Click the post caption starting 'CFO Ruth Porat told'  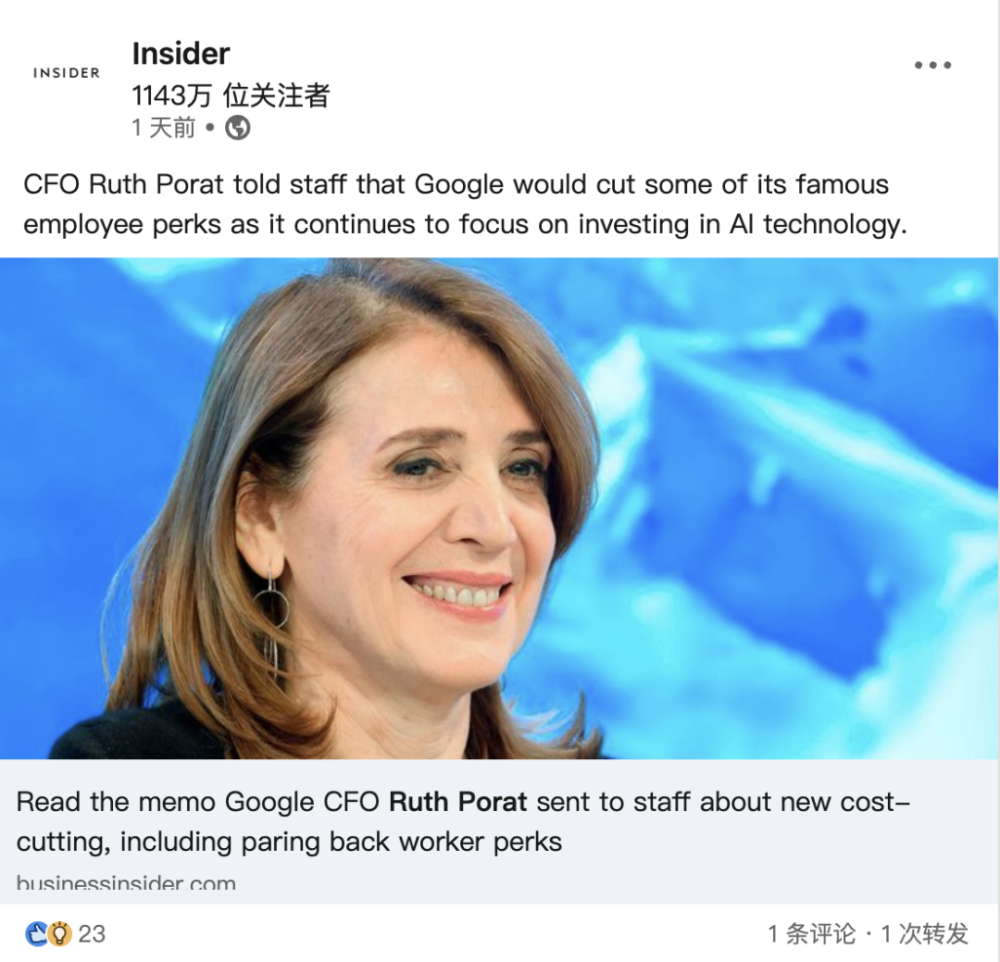465,204
